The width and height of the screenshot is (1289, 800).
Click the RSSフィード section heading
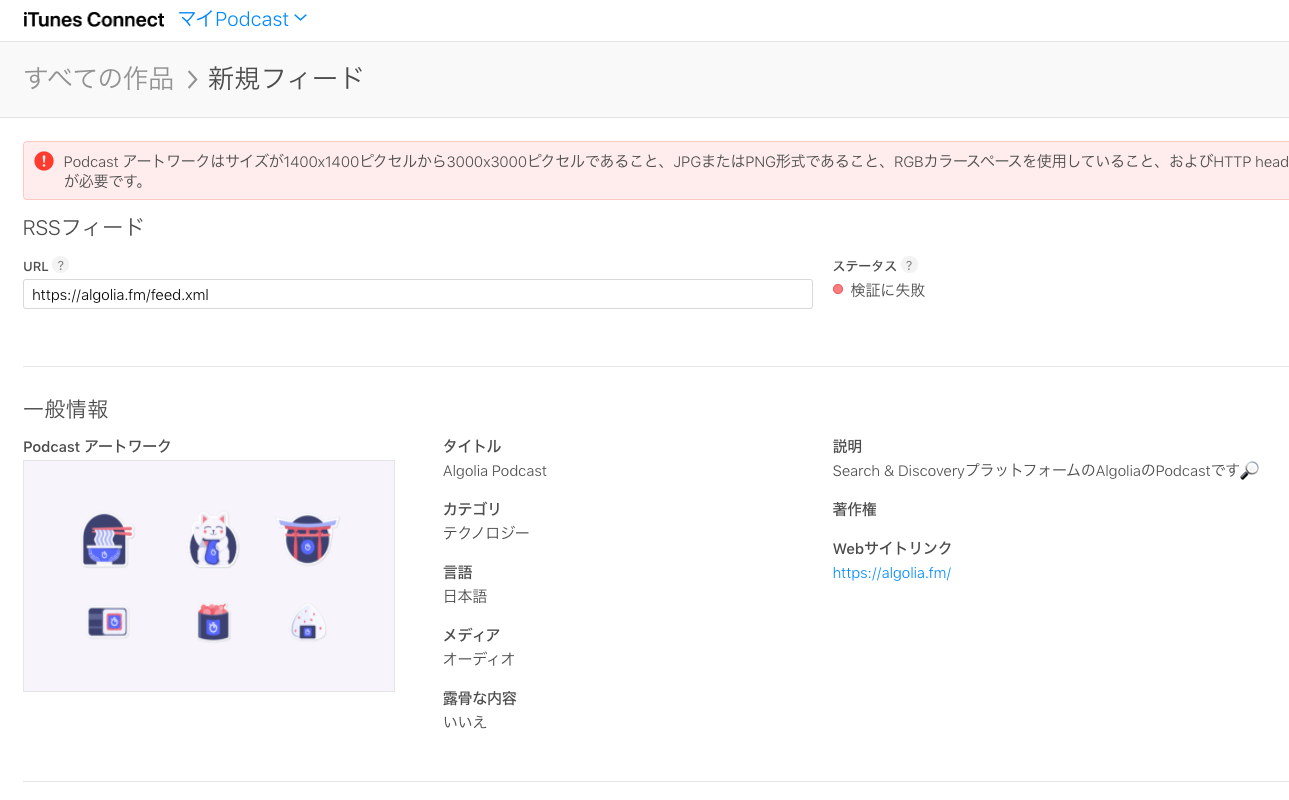point(84,227)
